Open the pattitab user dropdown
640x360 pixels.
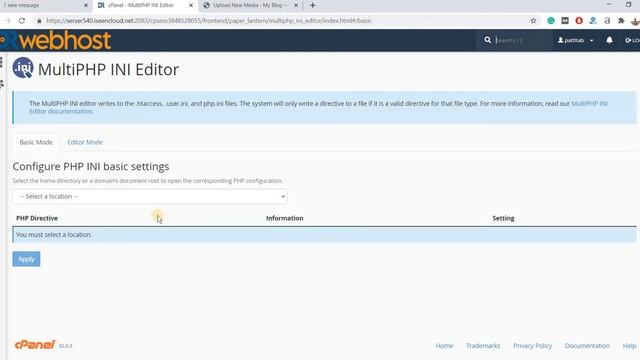[576, 40]
